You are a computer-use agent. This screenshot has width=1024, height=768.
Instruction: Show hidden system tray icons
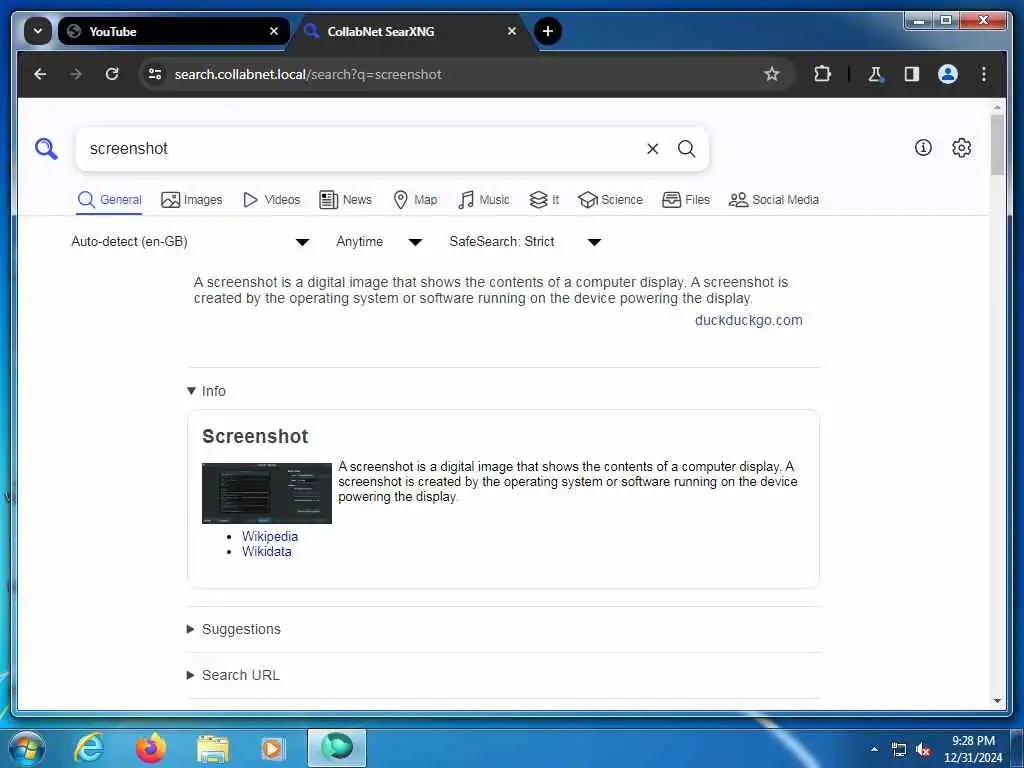click(874, 749)
